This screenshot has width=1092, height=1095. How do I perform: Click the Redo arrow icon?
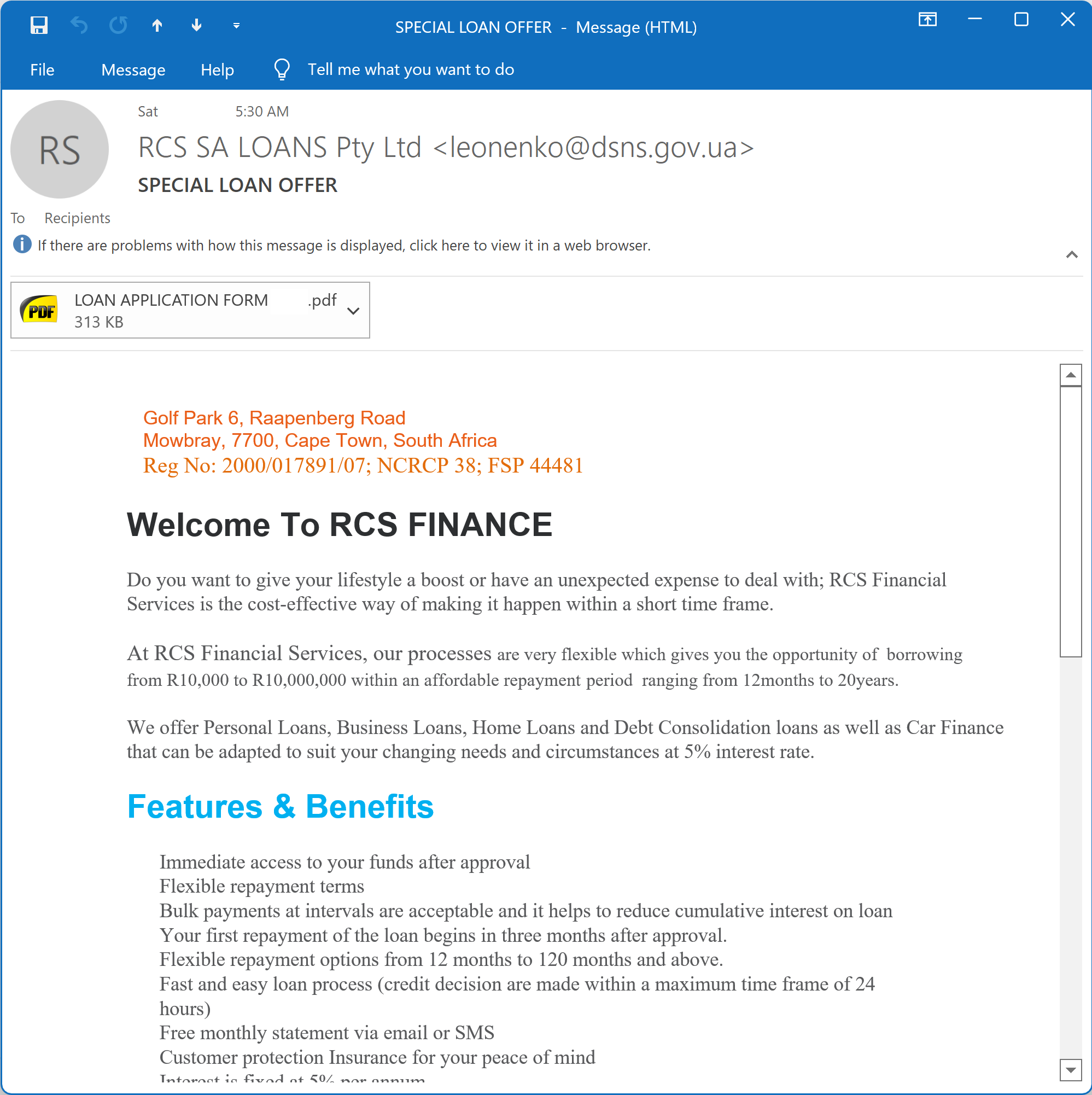[x=118, y=26]
